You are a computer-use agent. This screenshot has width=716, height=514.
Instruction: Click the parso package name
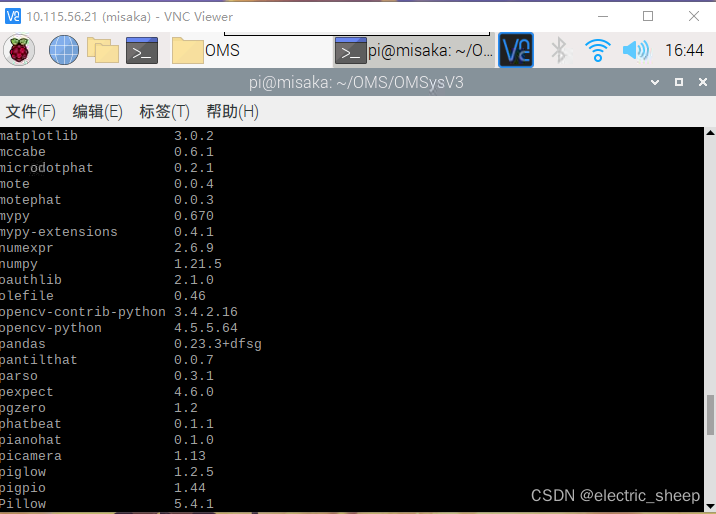pos(19,376)
